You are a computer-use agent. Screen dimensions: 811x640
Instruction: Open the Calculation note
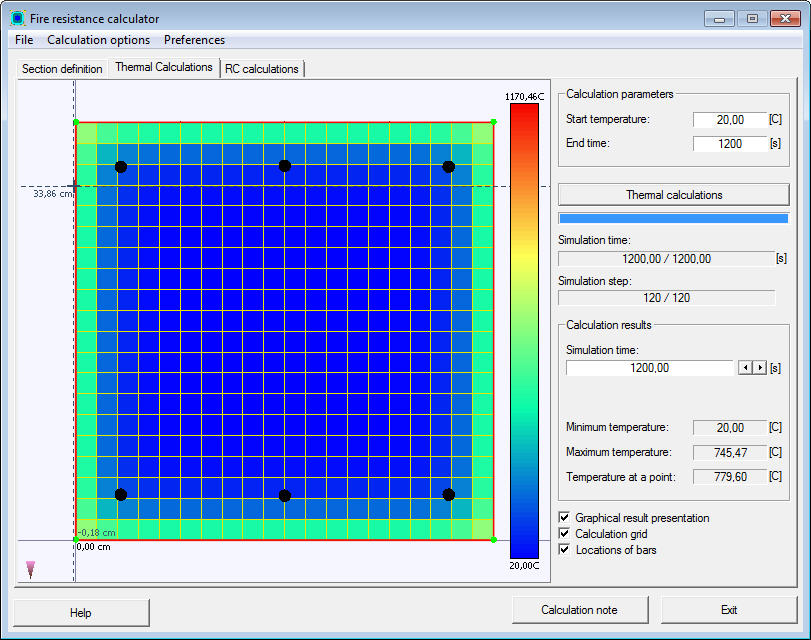point(580,610)
